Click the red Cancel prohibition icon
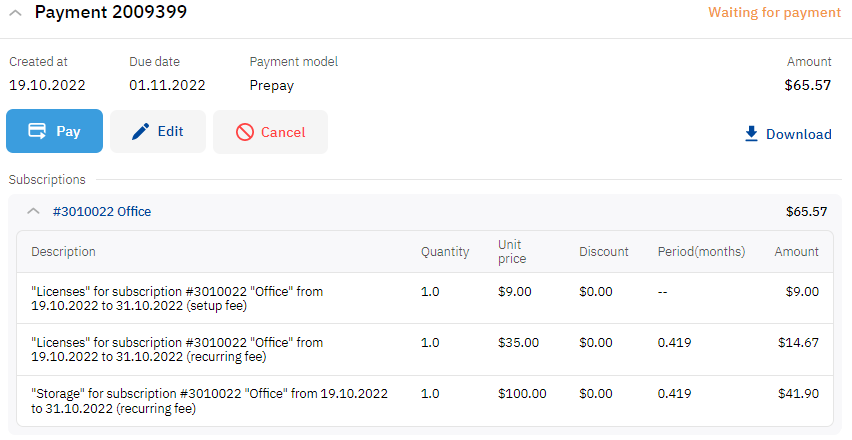Image resolution: width=852 pixels, height=440 pixels. pos(245,132)
